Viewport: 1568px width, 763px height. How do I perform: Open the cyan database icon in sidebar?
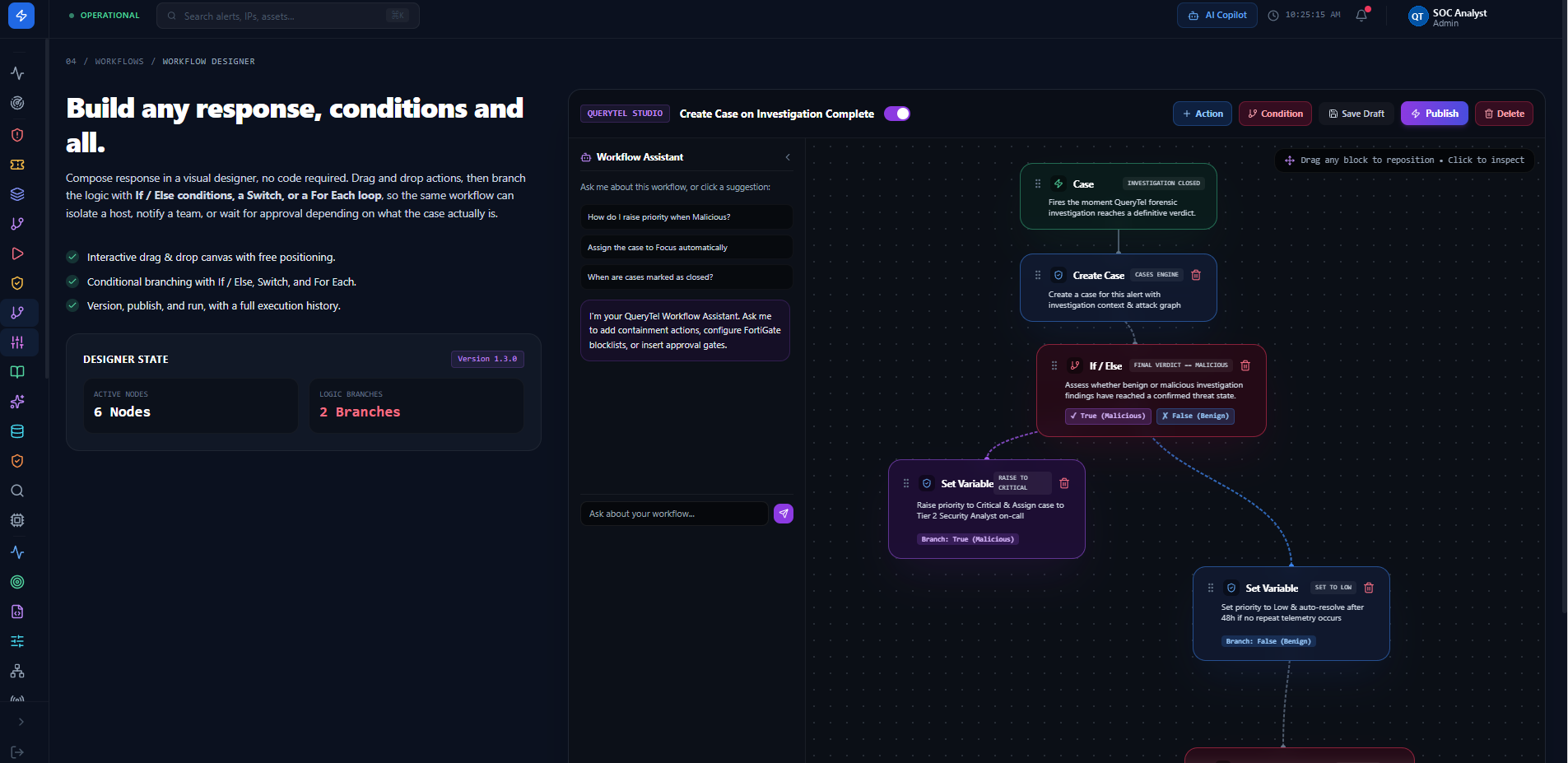(17, 431)
